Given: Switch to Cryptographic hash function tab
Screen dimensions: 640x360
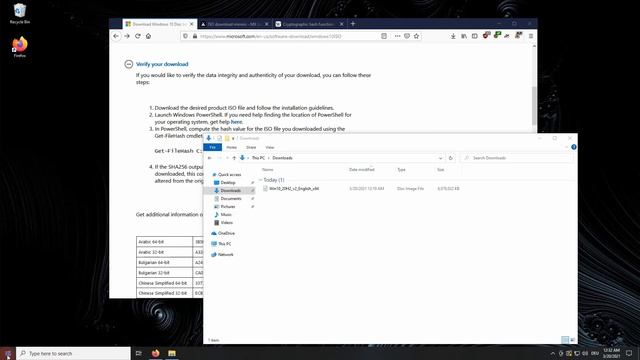Looking at the screenshot, I should pos(310,24).
